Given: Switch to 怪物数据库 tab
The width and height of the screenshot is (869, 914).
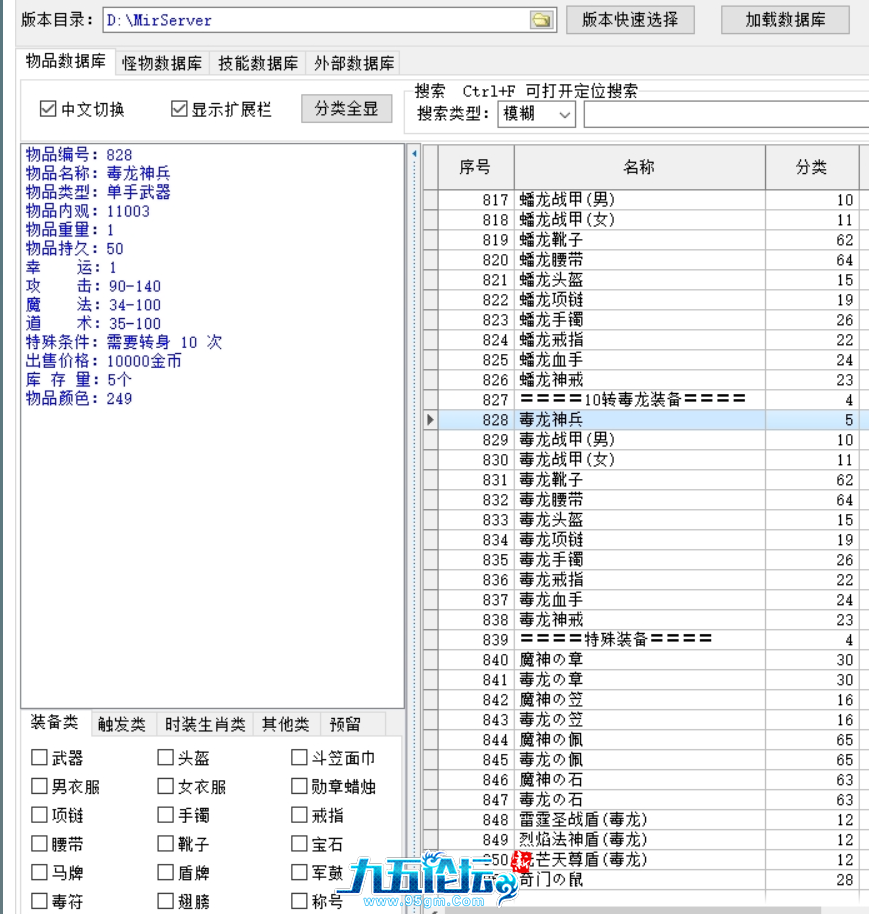Looking at the screenshot, I should click(162, 63).
